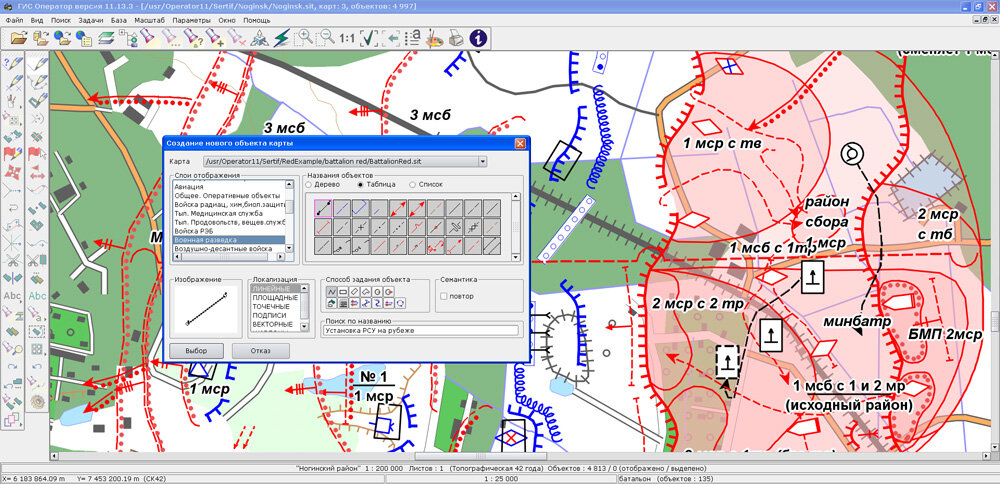Select Общее. Оперативные объекты layer
Viewport: 1000px width, 484px height.
[228, 195]
